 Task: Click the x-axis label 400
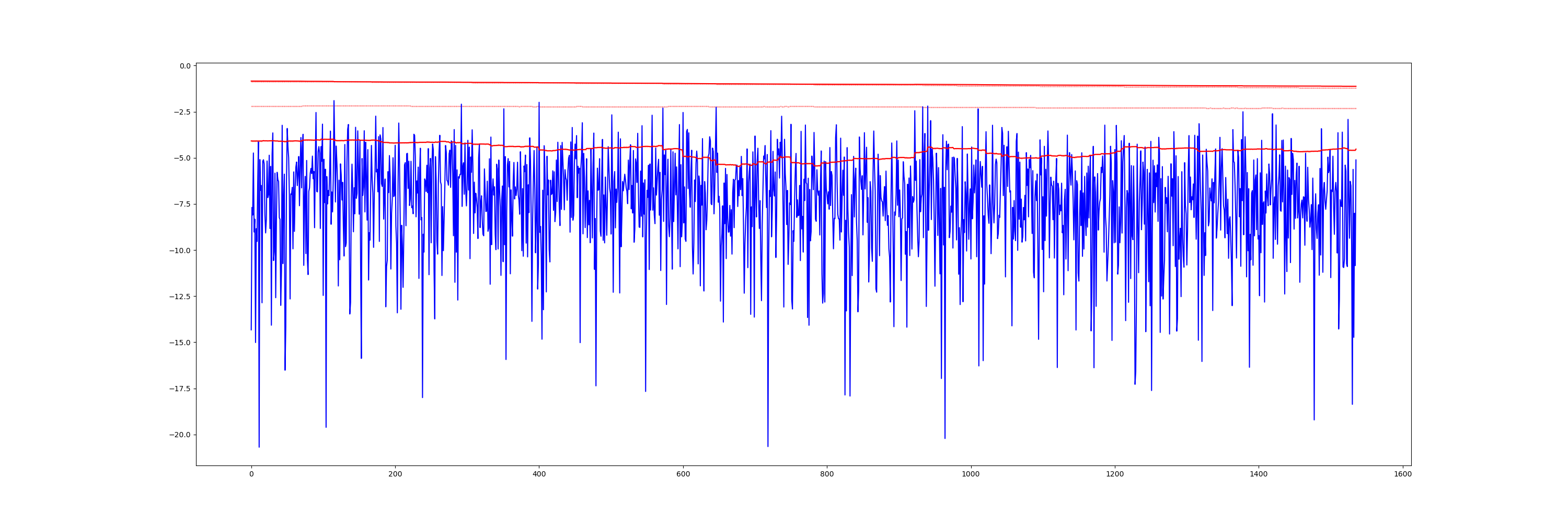[539, 474]
